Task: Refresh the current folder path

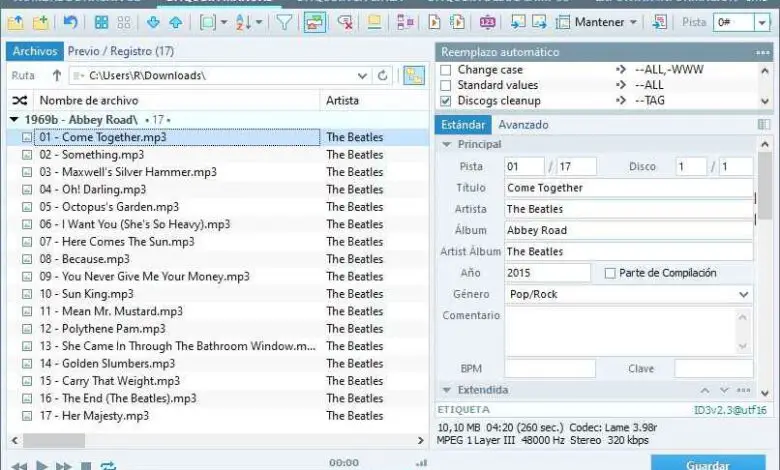Action: tap(383, 76)
